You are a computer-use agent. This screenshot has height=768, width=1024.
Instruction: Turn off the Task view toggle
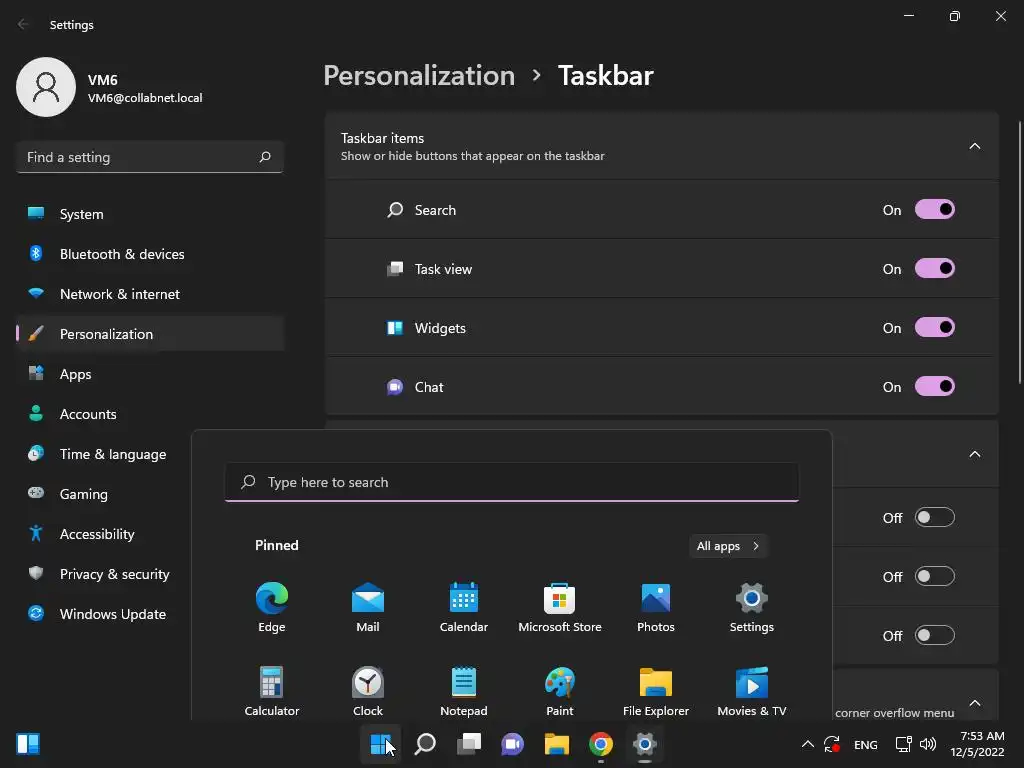pyautogui.click(x=935, y=268)
